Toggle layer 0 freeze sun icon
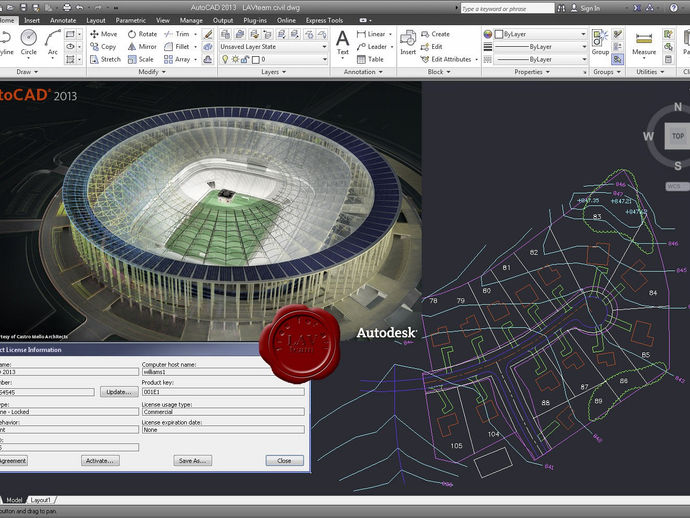Screen dimensions: 690x518 coord(235,59)
